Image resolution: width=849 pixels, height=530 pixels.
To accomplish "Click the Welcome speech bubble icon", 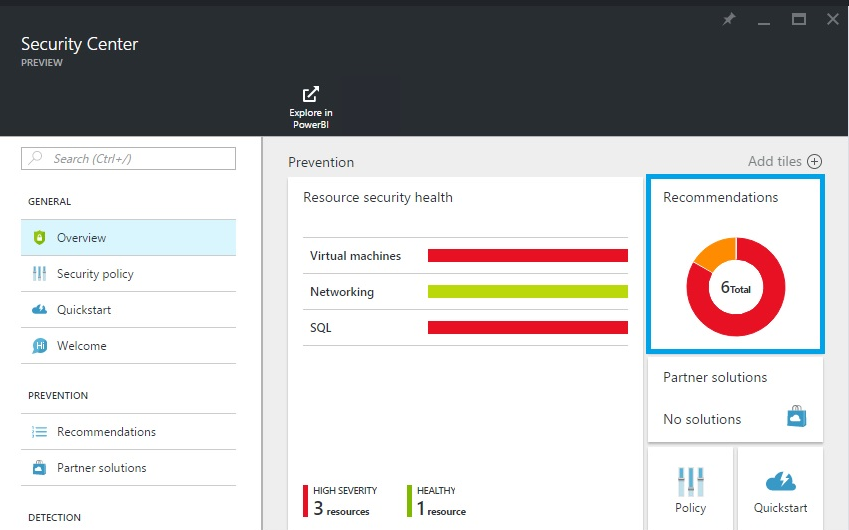I will coord(40,346).
